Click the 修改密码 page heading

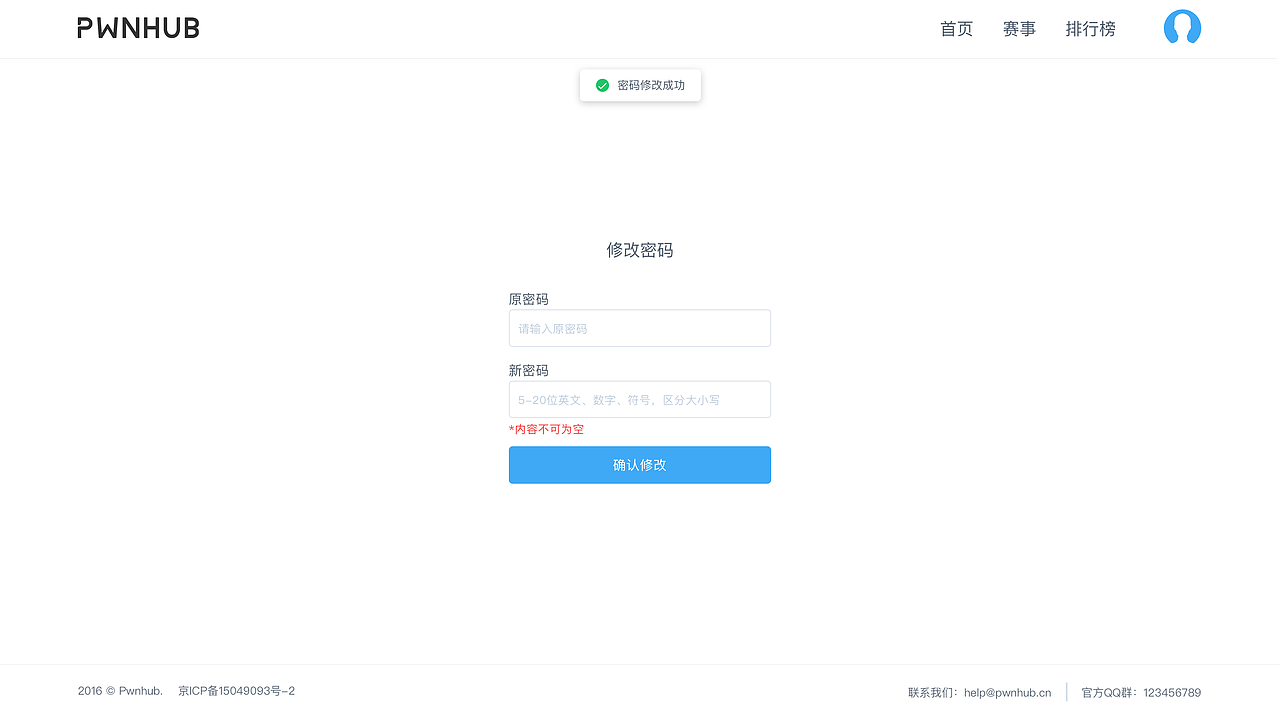[639, 249]
